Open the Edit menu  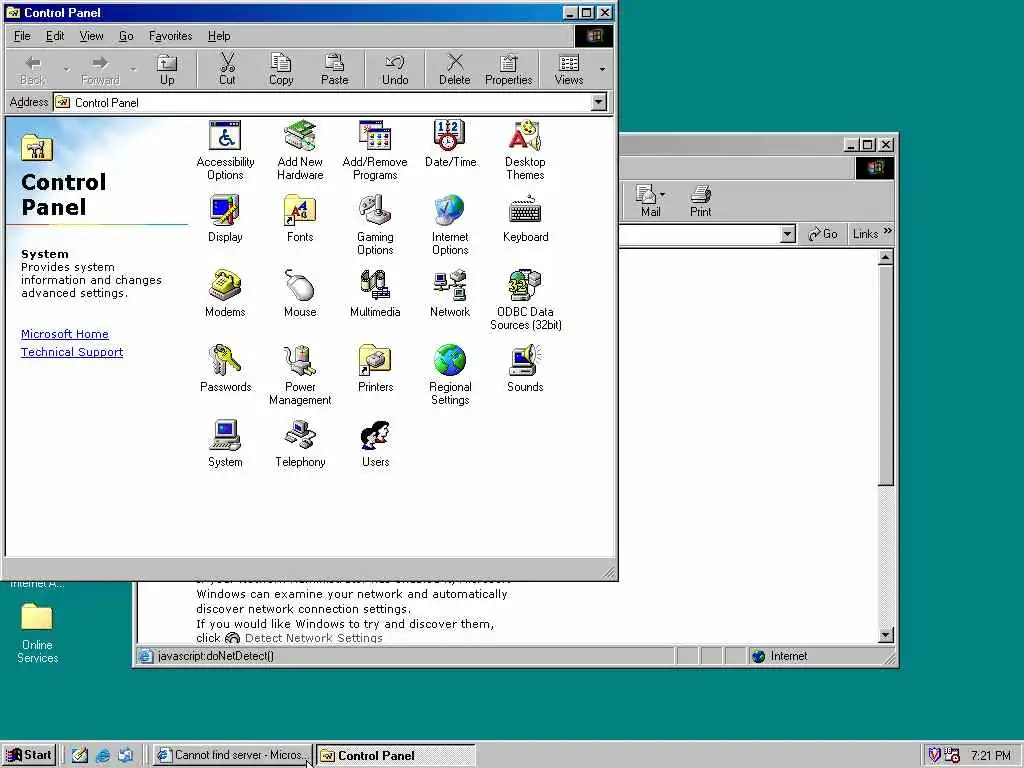pyautogui.click(x=55, y=36)
